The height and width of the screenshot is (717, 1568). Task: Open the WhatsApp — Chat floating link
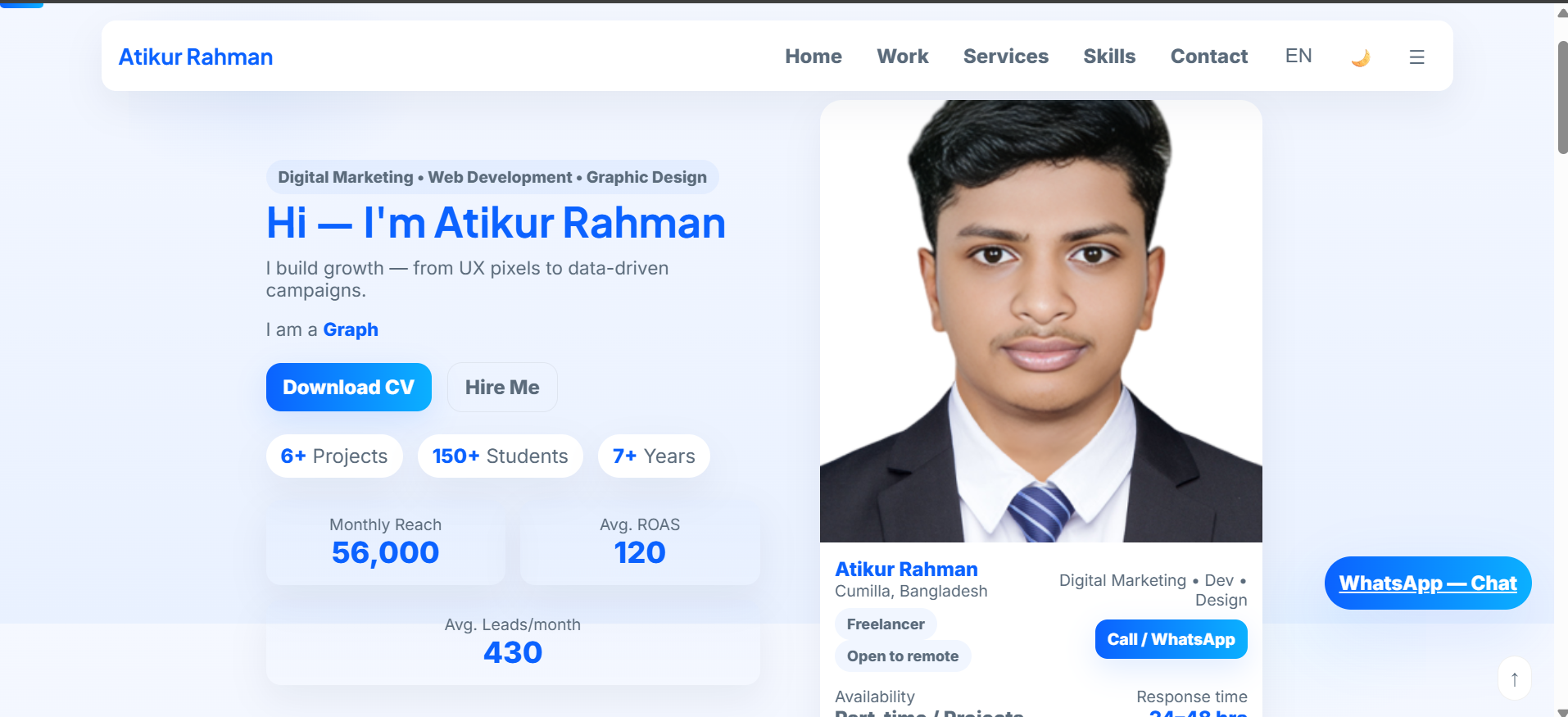coord(1428,583)
